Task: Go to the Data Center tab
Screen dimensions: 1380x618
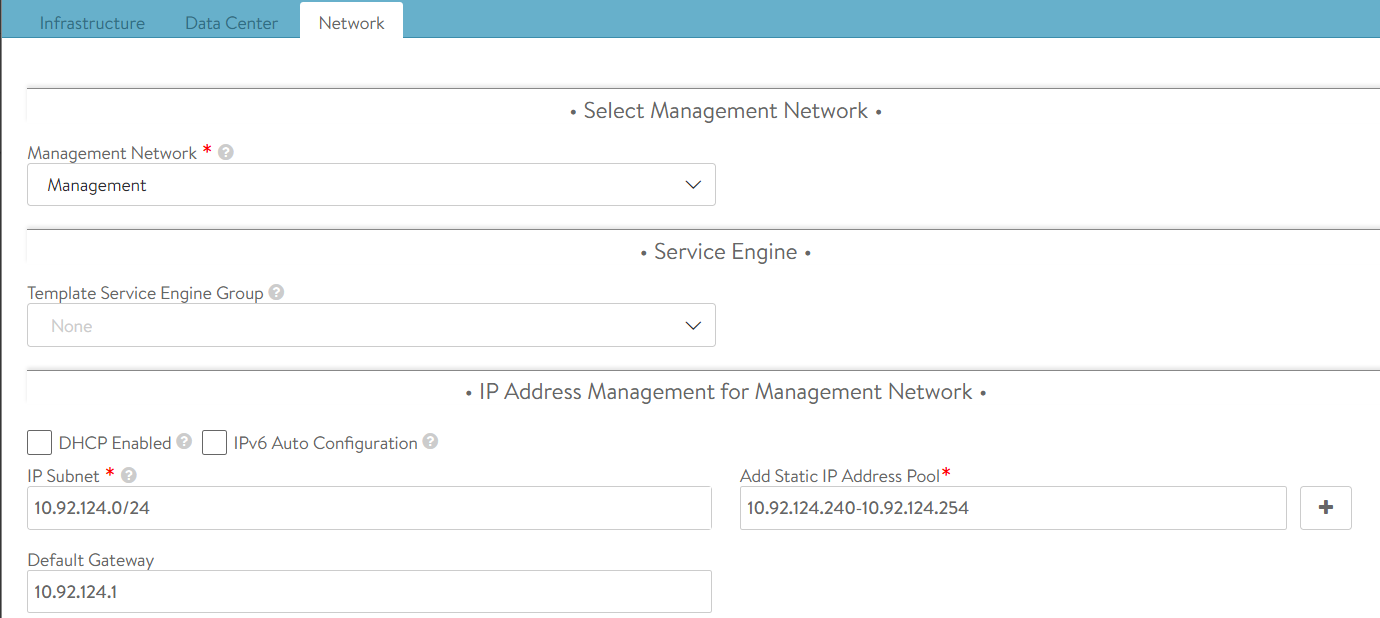Action: tap(231, 23)
